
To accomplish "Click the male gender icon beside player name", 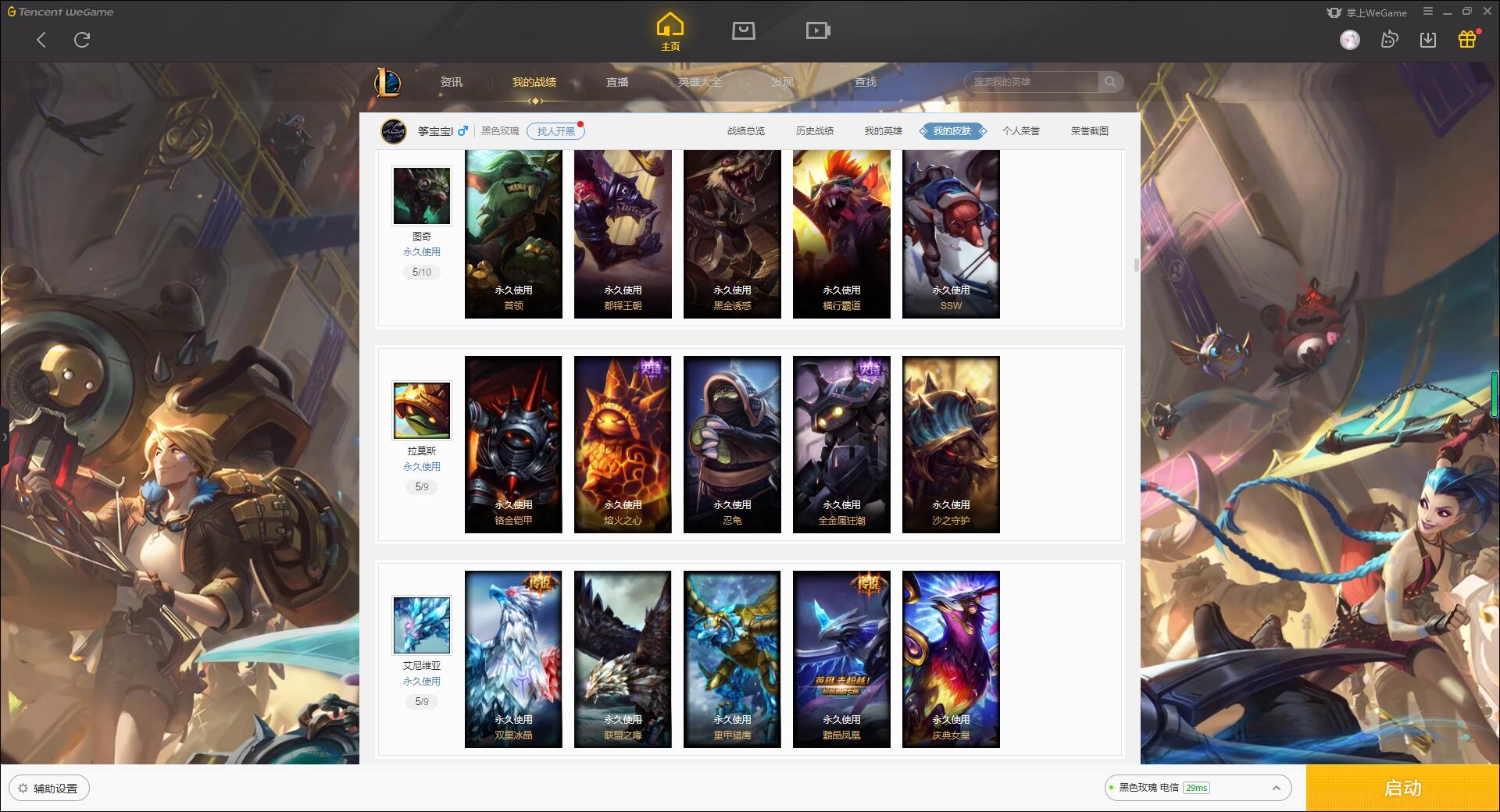I will click(462, 130).
